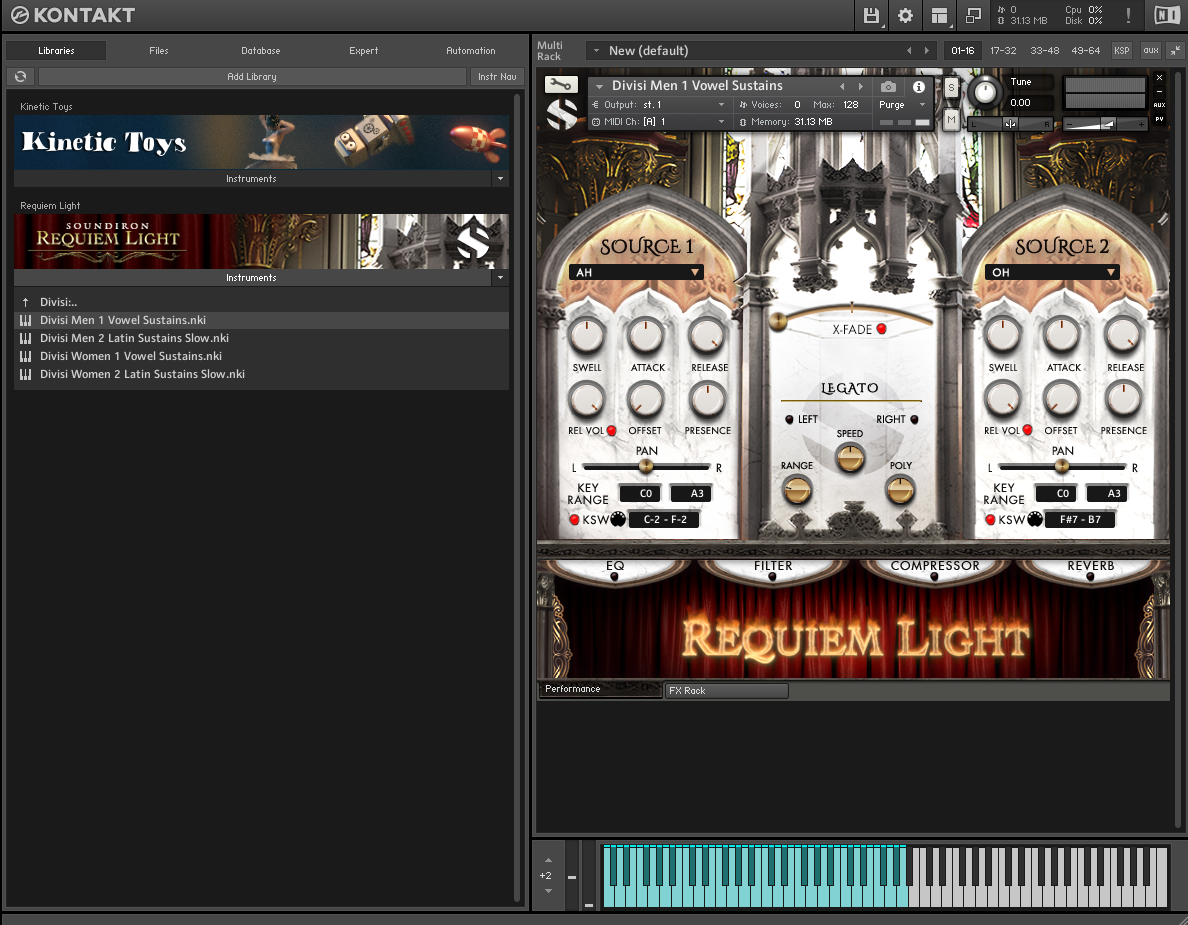Select rack page 17-32
The height and width of the screenshot is (925, 1188).
coord(1003,51)
